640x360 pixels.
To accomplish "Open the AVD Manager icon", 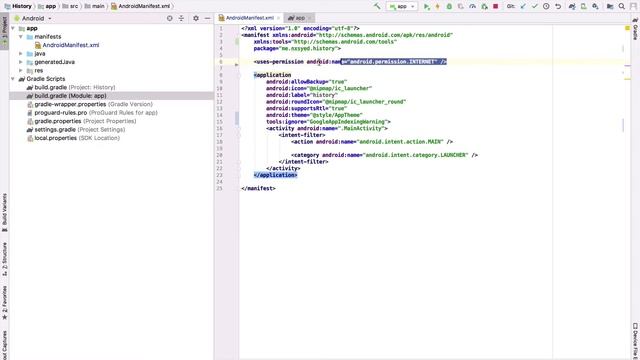I will (x=584, y=6).
